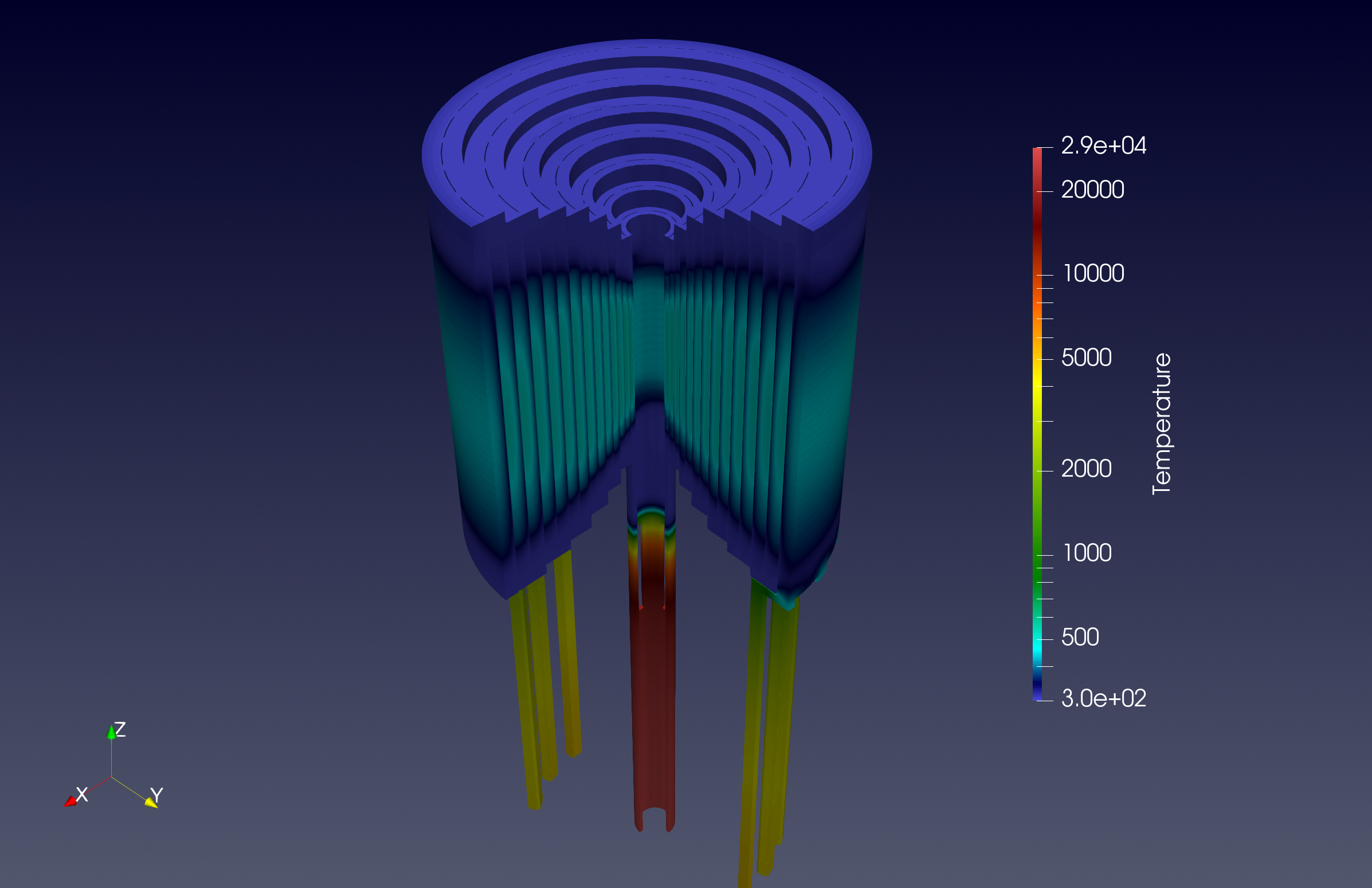Click the 2000 tick label on legend

[1086, 469]
